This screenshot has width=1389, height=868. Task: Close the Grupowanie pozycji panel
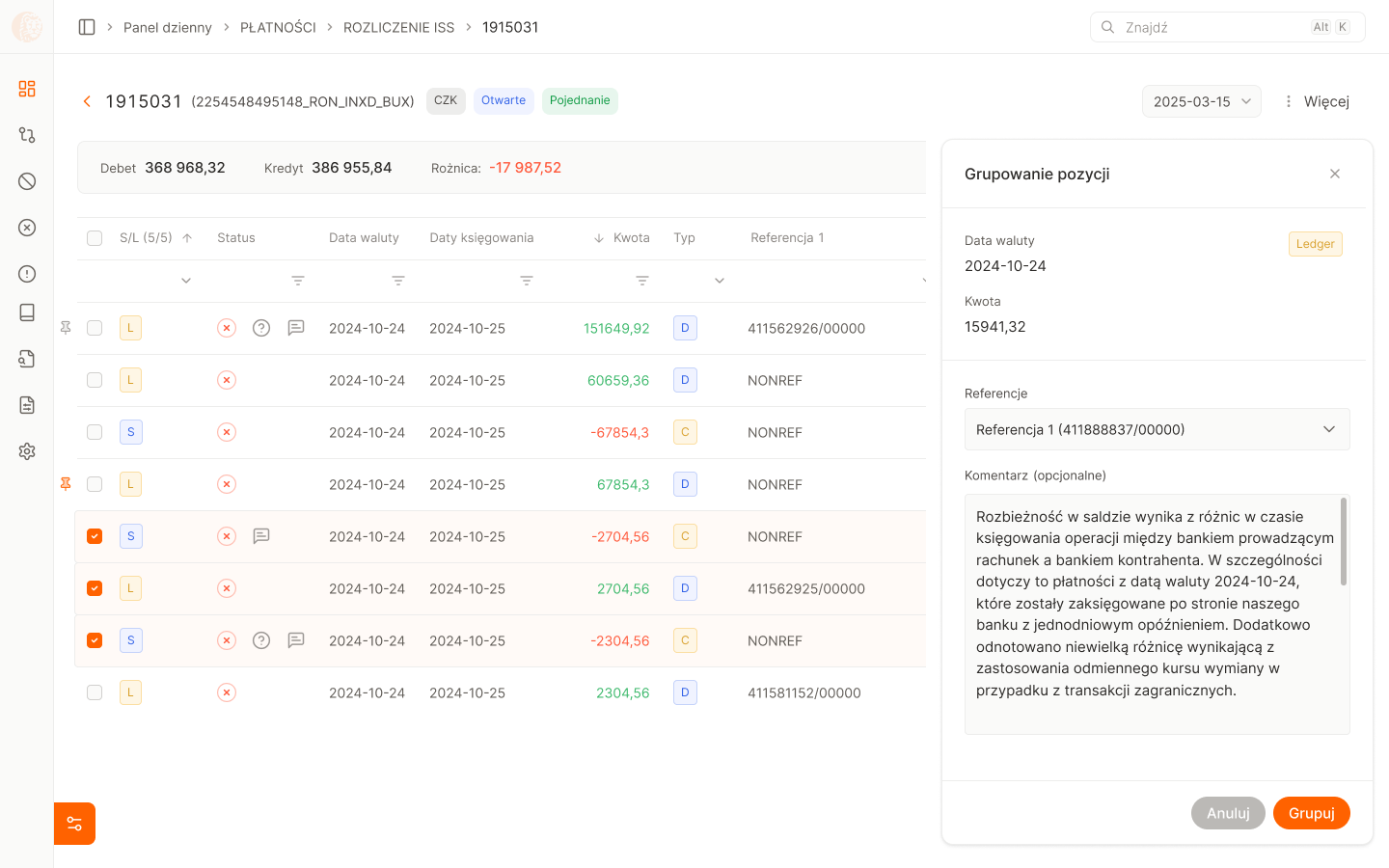point(1335,174)
